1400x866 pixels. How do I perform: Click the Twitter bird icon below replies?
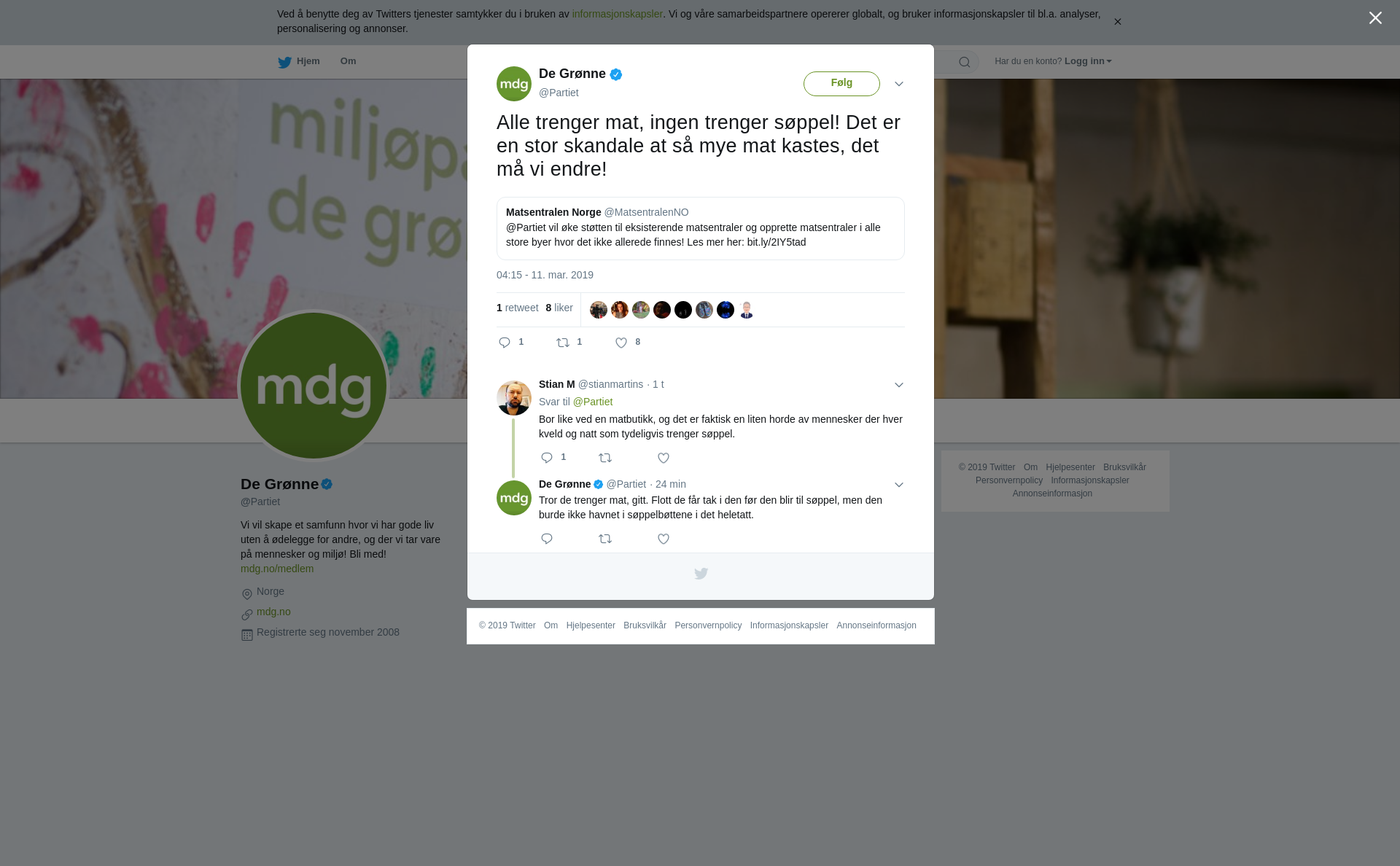pos(701,574)
